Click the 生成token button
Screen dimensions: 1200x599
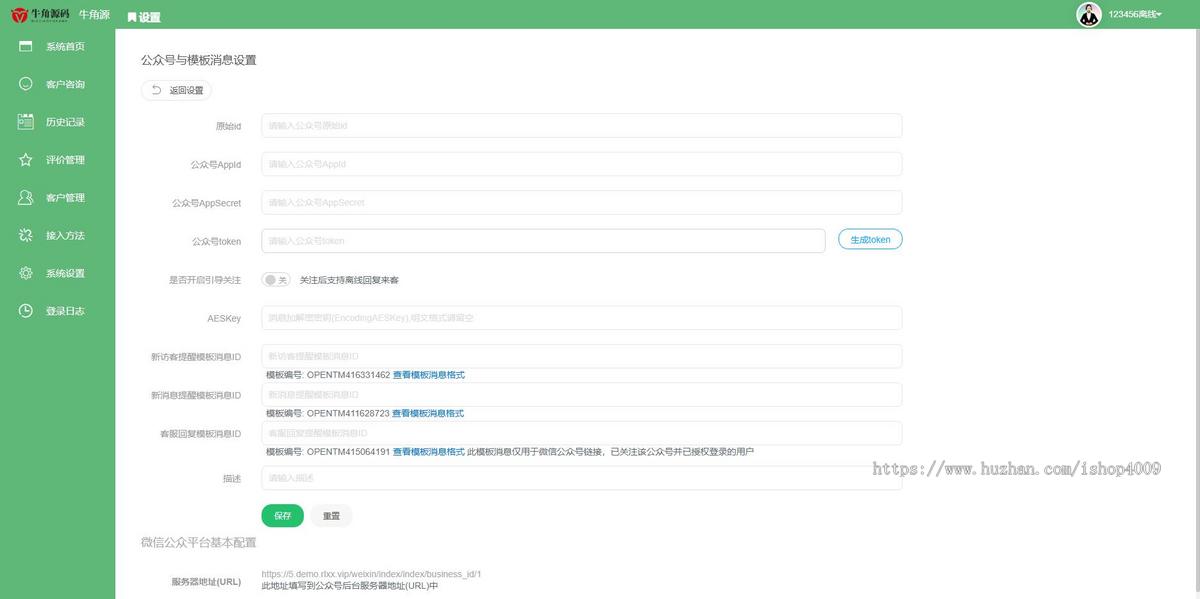point(870,240)
